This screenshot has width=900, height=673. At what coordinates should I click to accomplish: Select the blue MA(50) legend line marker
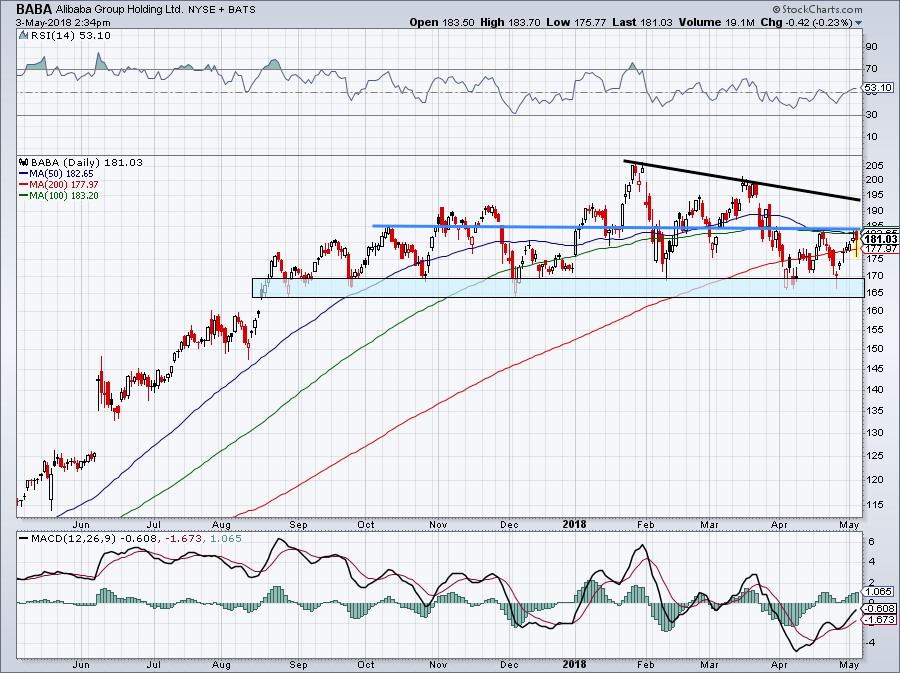(x=24, y=173)
